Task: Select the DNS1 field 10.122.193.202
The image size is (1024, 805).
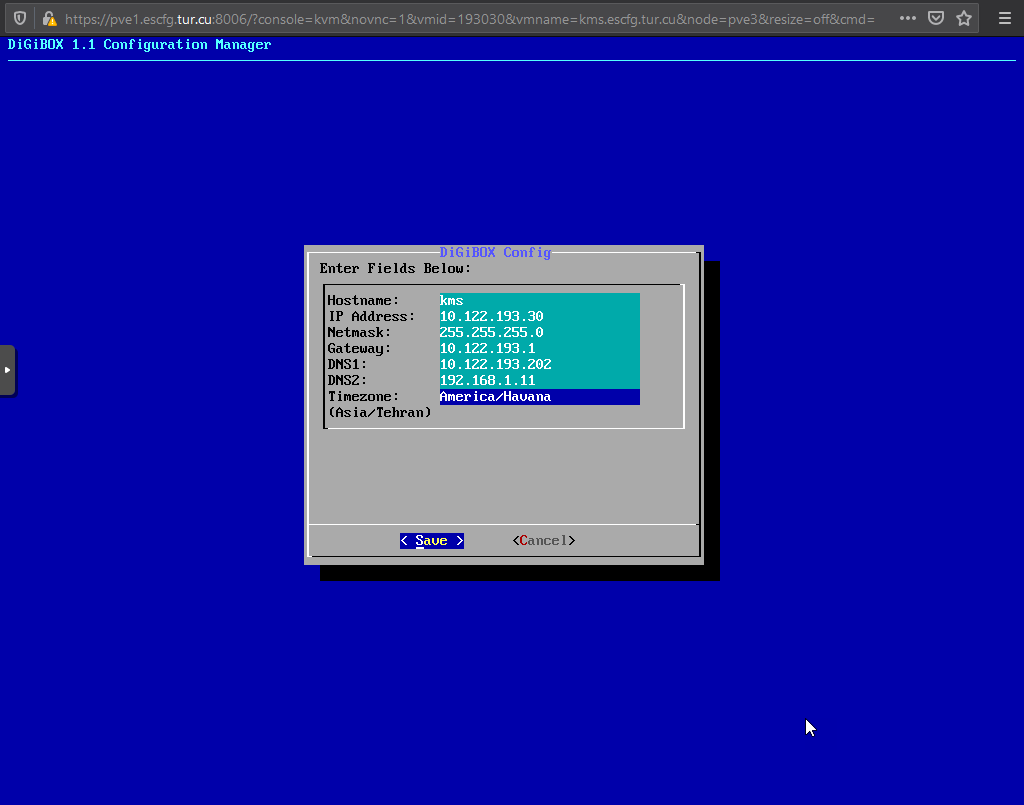Action: (x=539, y=364)
